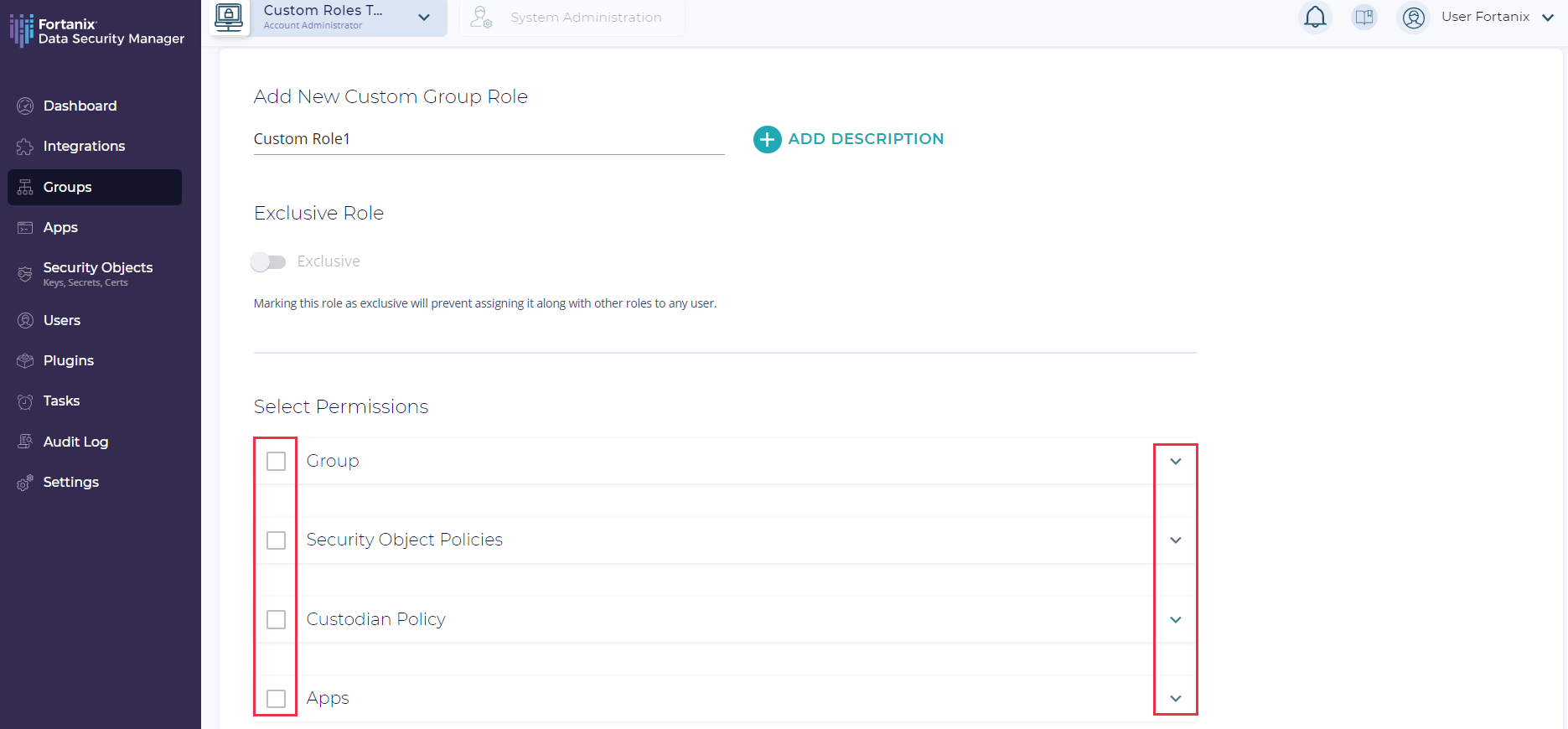Expand the Apps permissions section chevron

click(x=1175, y=698)
